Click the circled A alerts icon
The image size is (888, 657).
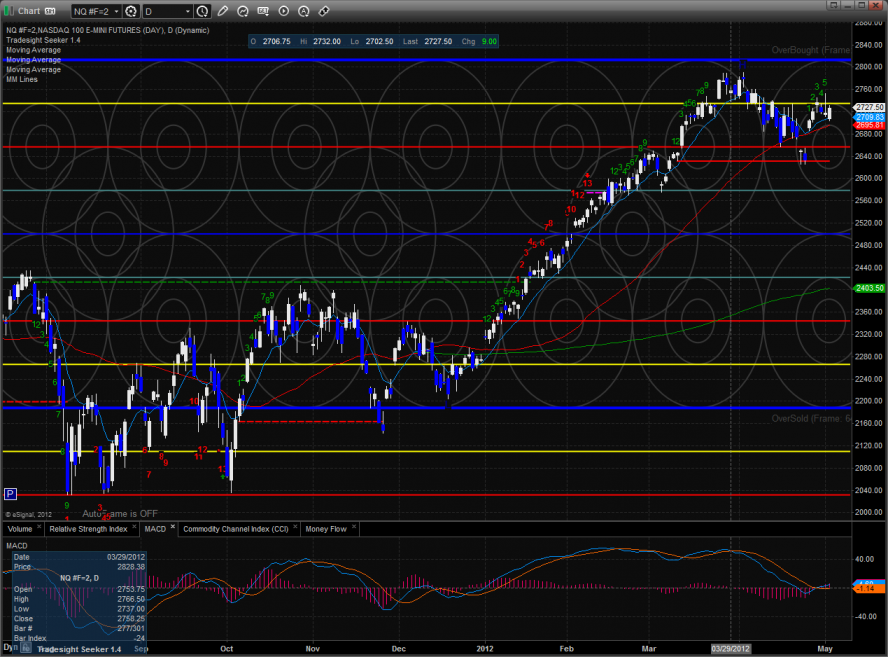(x=304, y=11)
